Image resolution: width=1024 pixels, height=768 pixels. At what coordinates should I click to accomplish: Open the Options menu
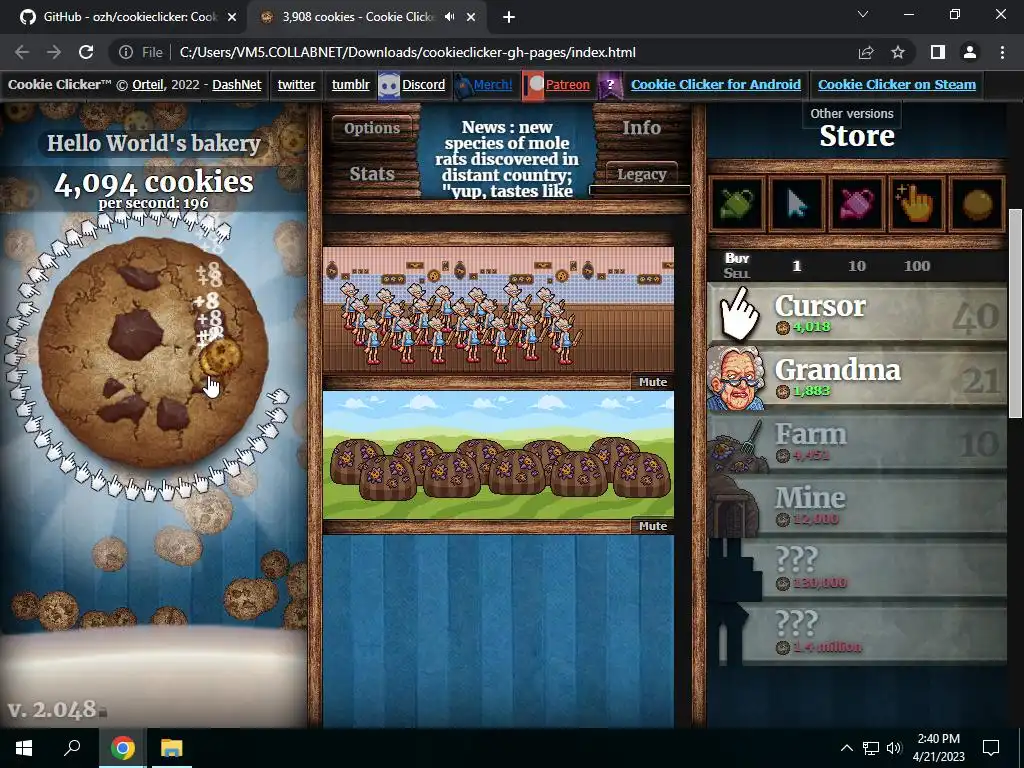pyautogui.click(x=372, y=128)
